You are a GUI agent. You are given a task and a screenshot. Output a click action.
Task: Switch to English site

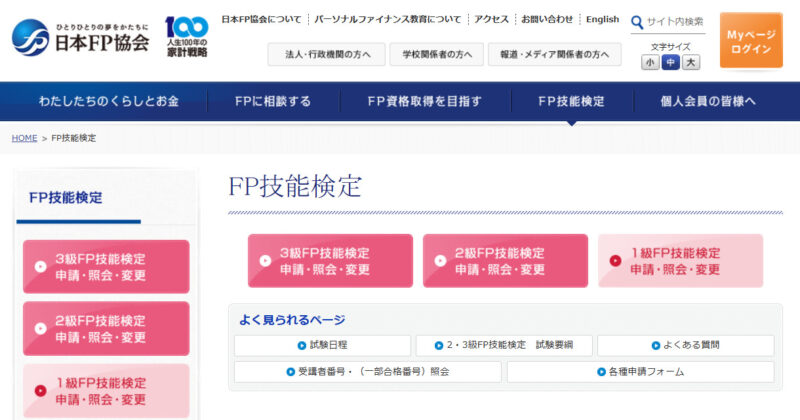tap(603, 19)
